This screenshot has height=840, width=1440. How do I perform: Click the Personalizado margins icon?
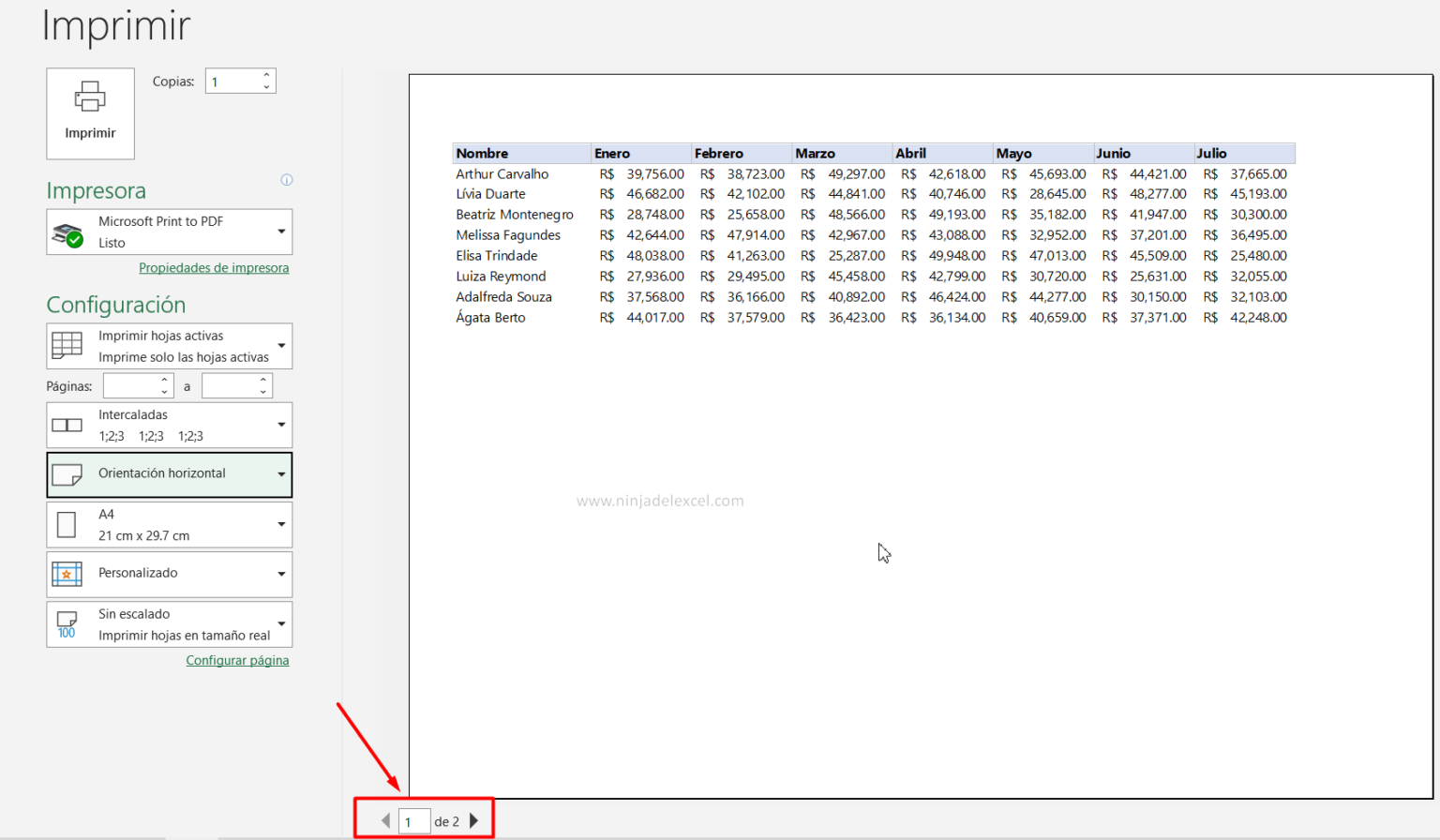pos(67,574)
